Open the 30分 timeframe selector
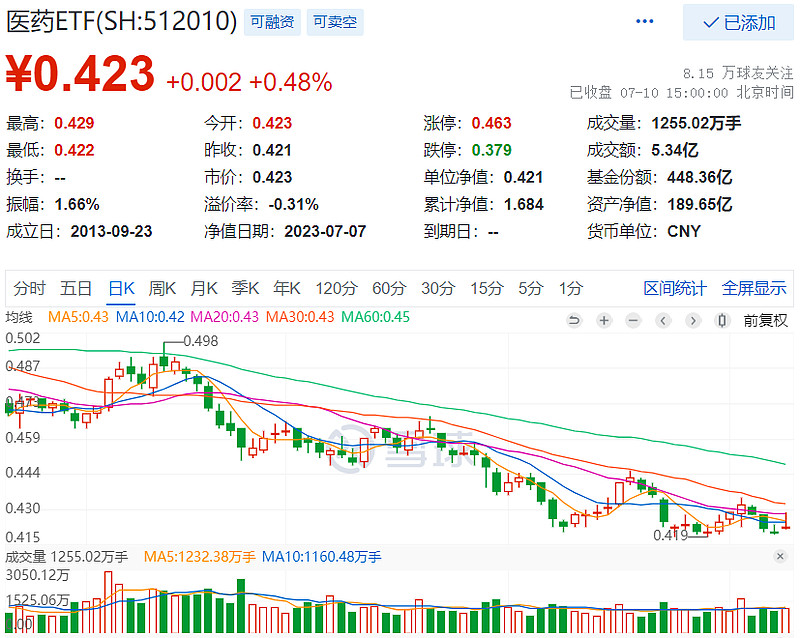 click(435, 287)
